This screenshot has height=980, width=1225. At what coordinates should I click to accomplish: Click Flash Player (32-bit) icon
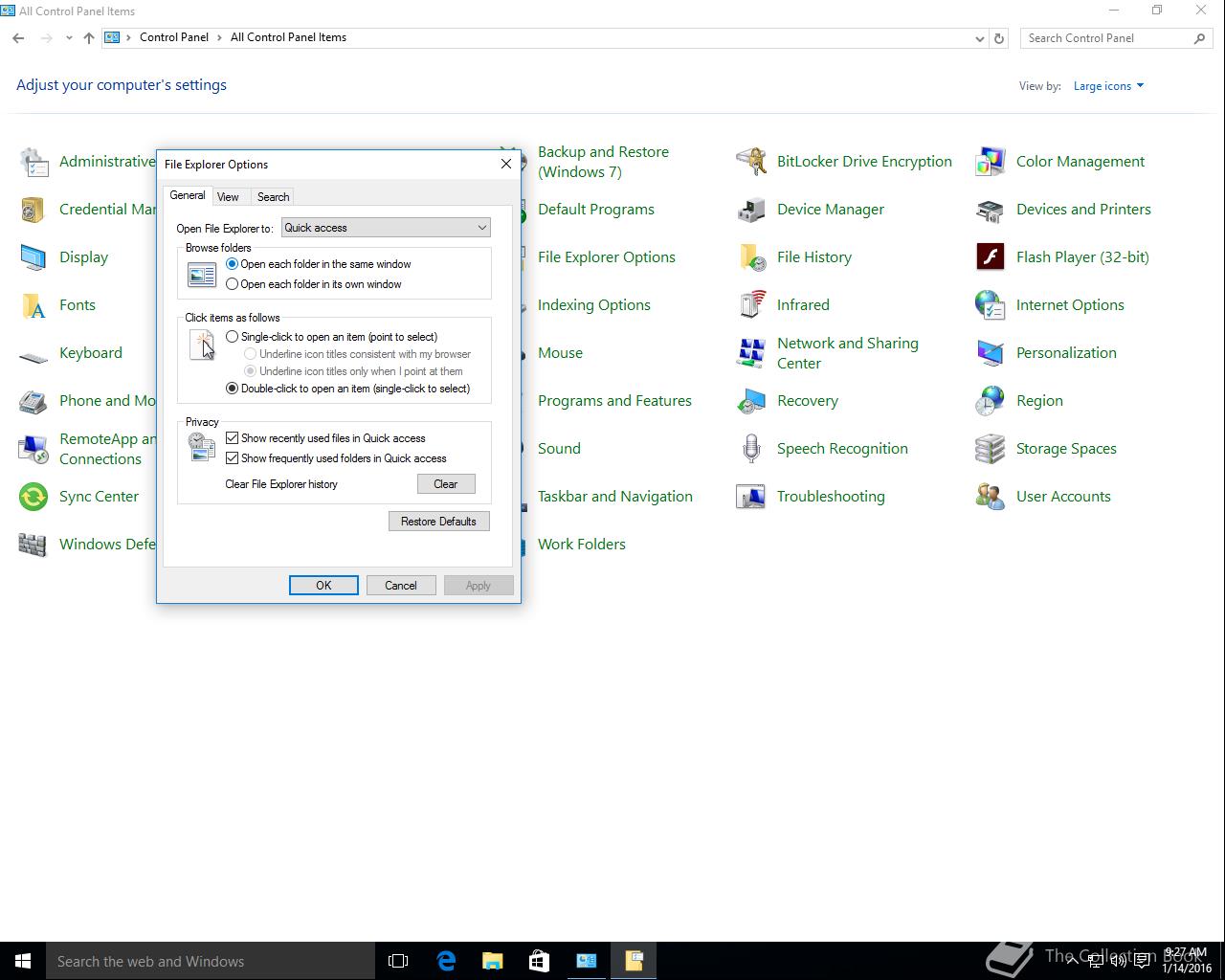pos(991,257)
